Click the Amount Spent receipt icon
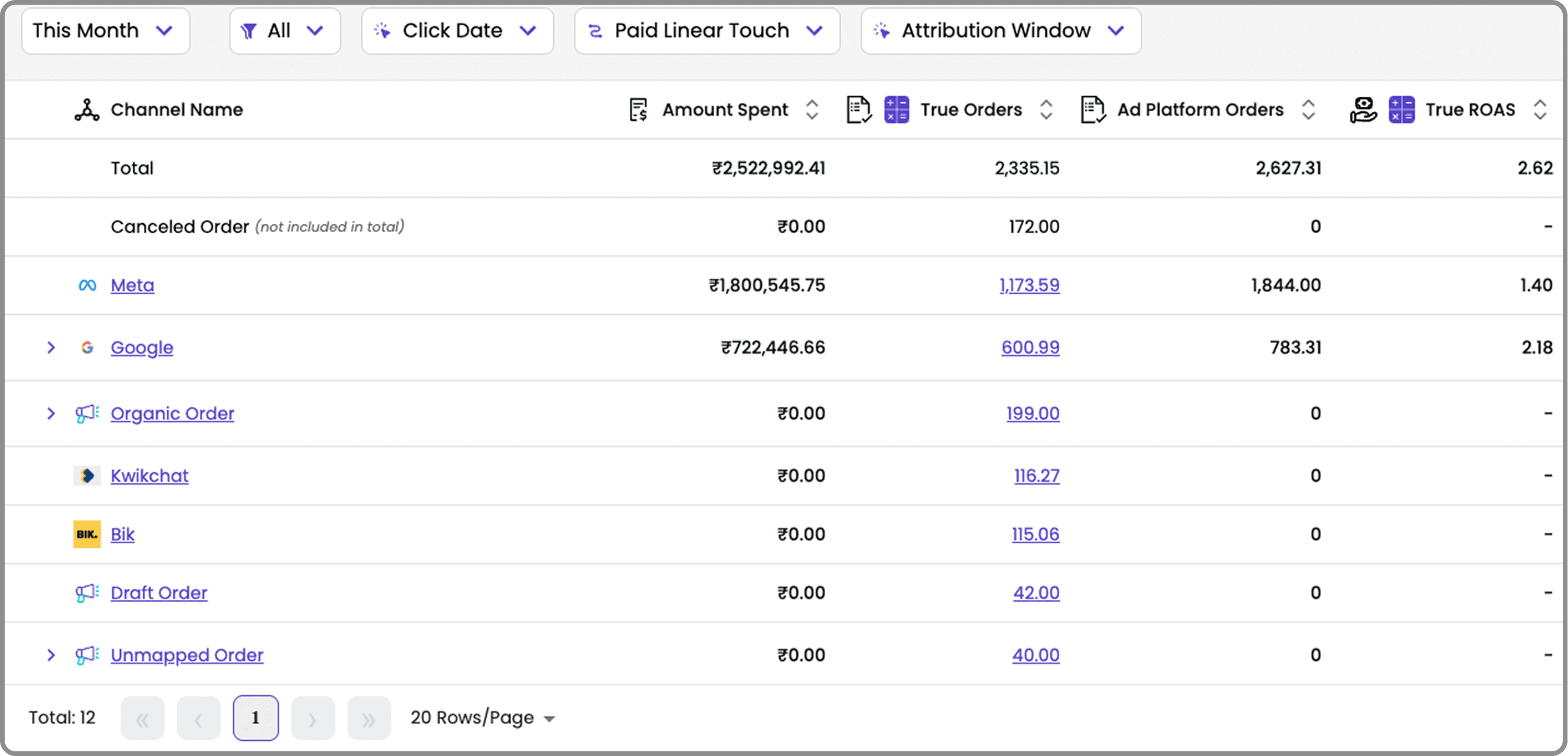Viewport: 1568px width, 756px height. coord(638,110)
